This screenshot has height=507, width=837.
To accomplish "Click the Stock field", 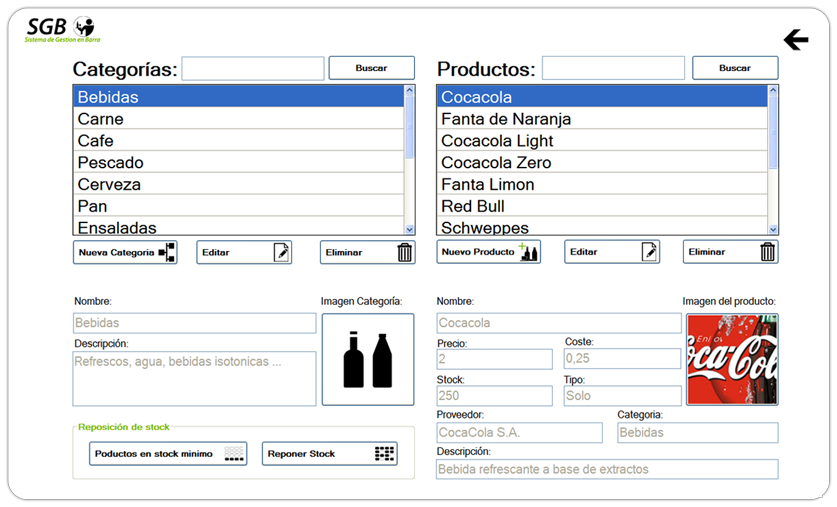I will [x=494, y=396].
